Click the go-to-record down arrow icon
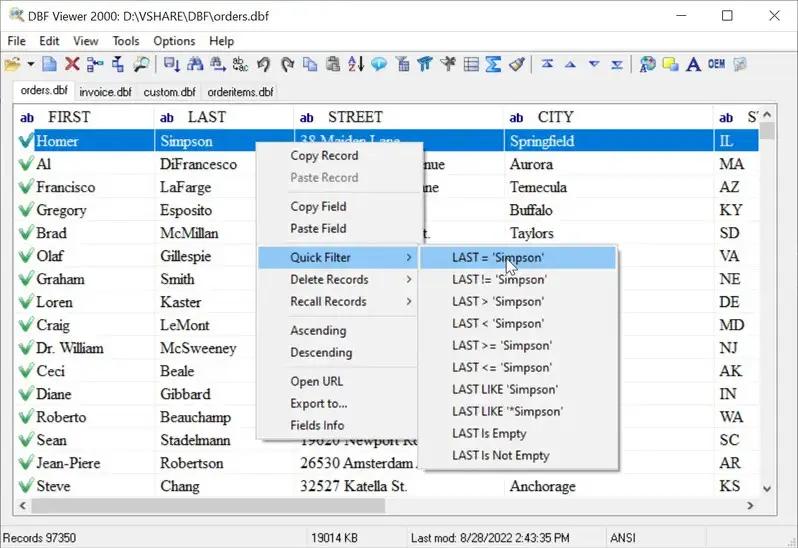The width and height of the screenshot is (798, 548). pos(172,64)
